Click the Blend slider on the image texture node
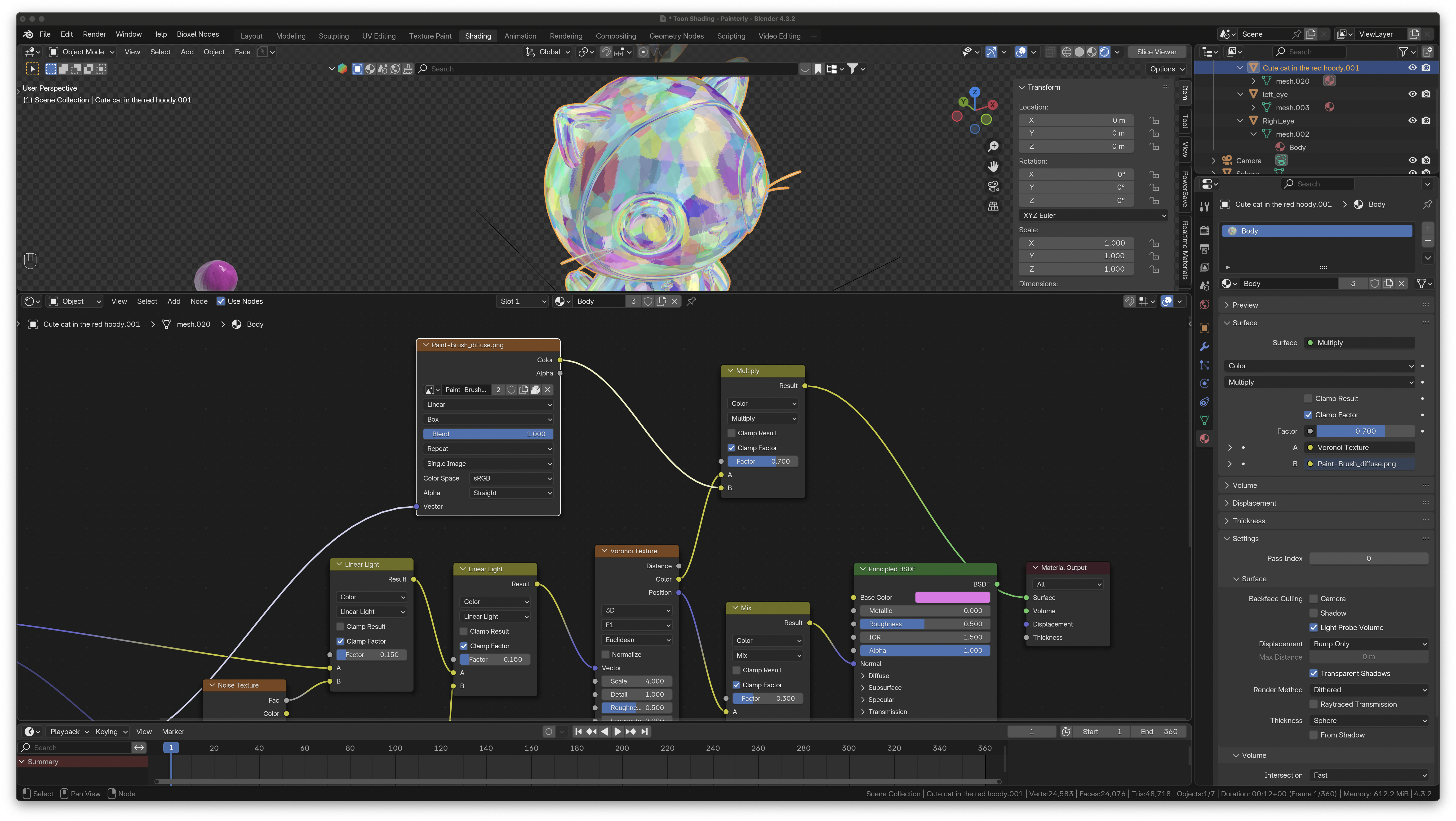Viewport: 1456px width, 821px height. [x=488, y=434]
